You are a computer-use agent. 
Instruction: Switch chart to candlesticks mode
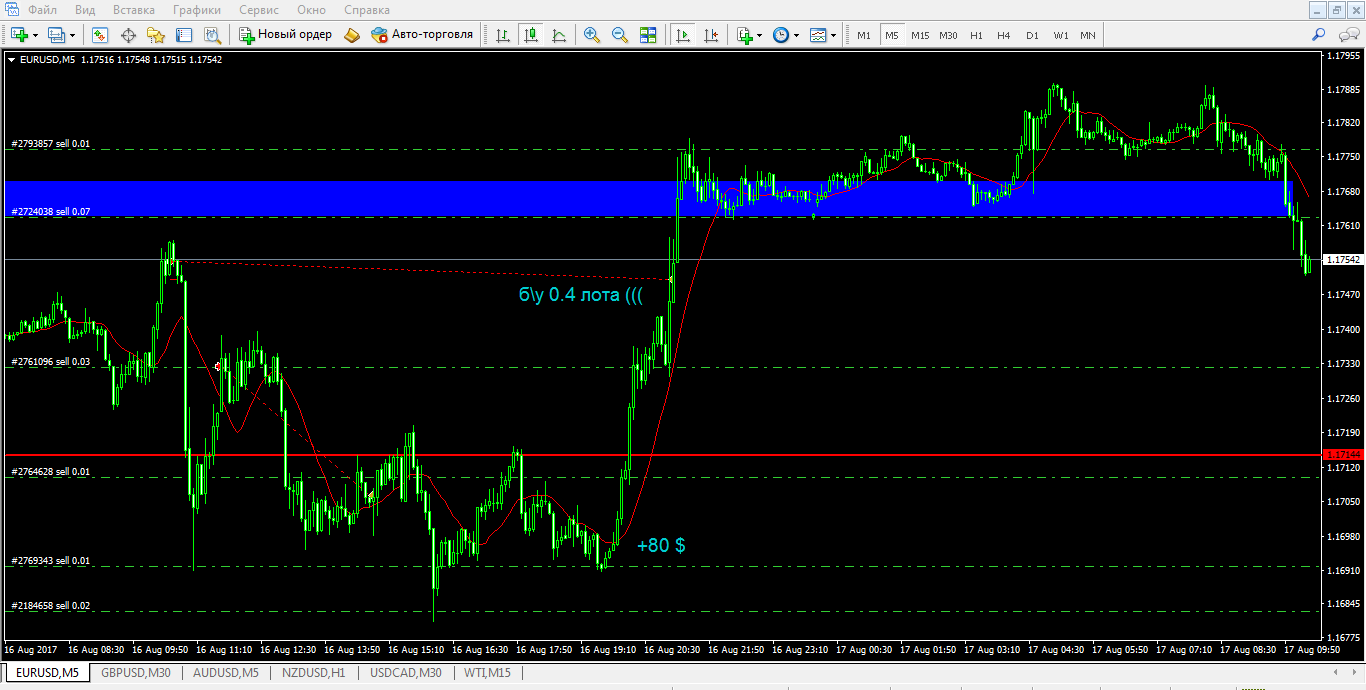click(531, 35)
